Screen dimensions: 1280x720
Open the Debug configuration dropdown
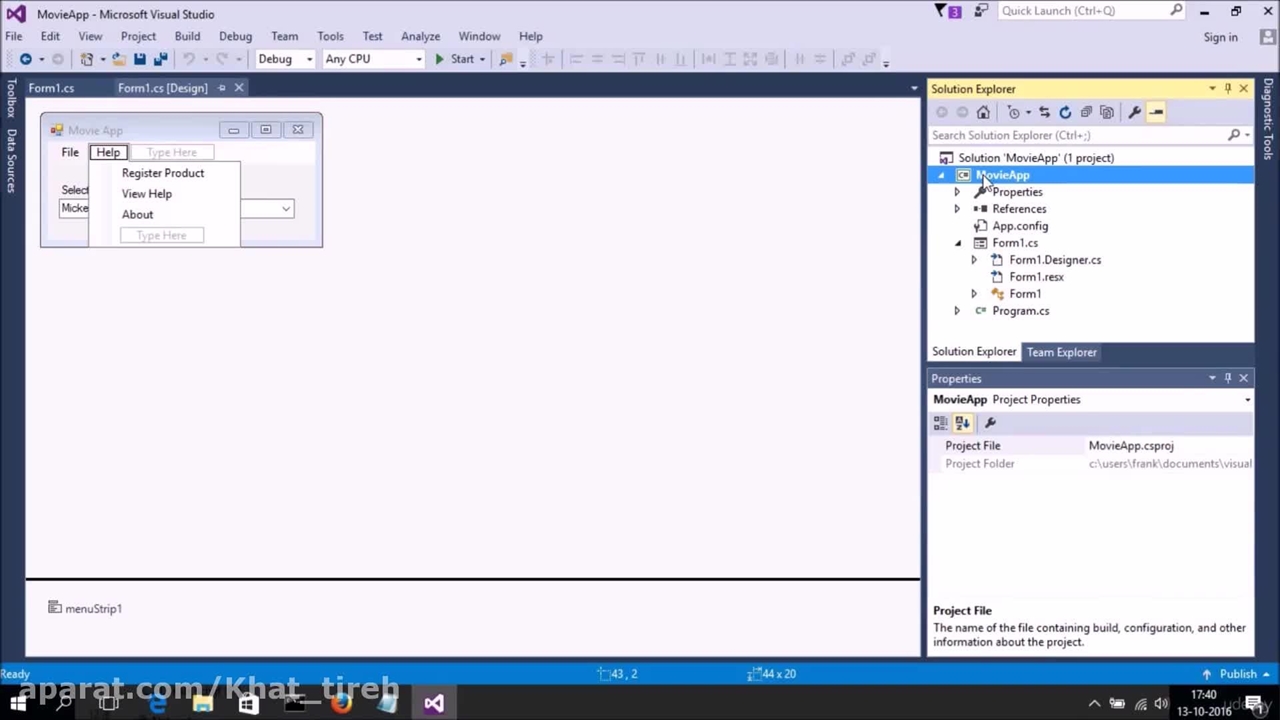[x=285, y=59]
